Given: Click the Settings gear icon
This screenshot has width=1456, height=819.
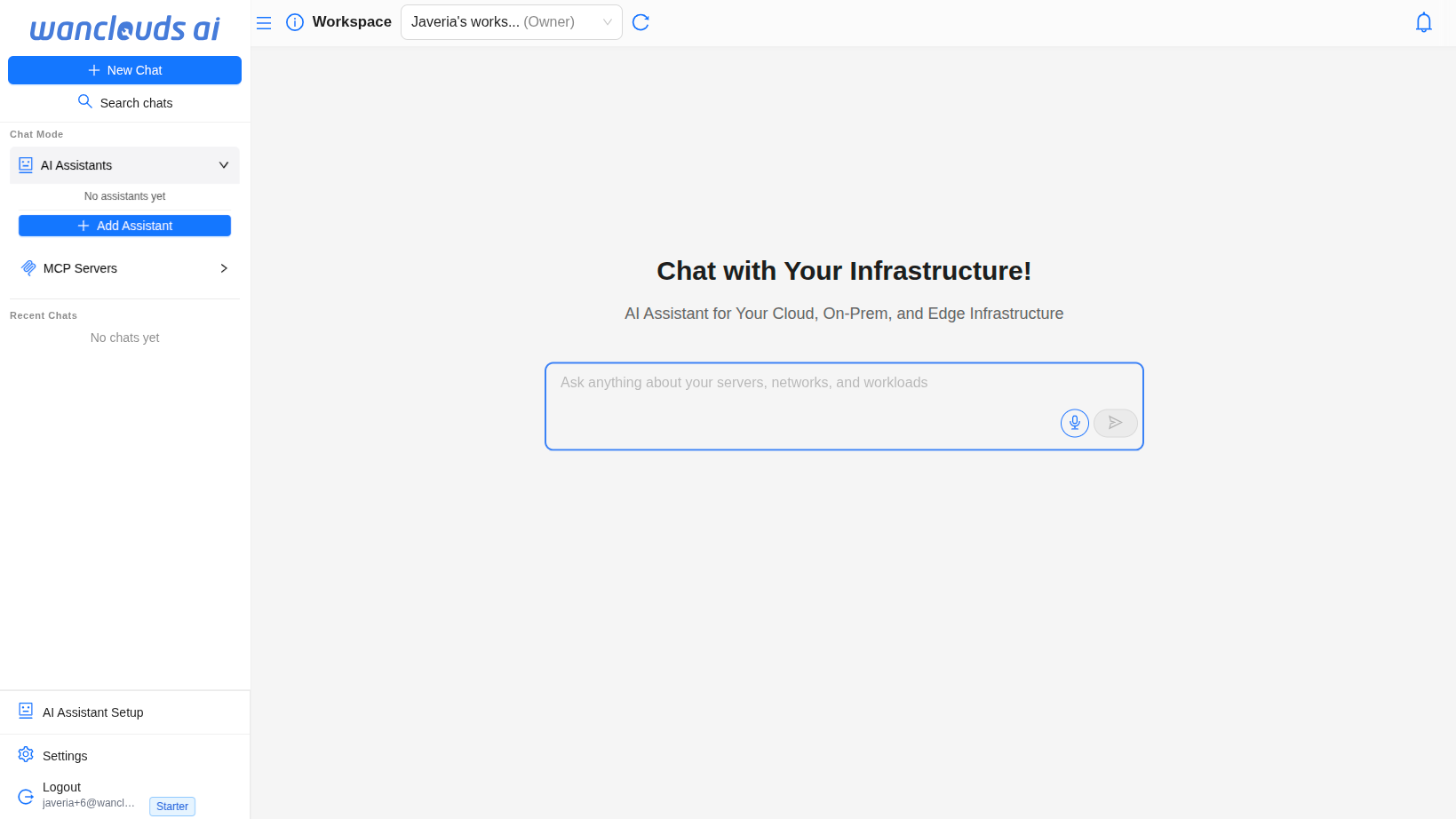Looking at the screenshot, I should 26,755.
